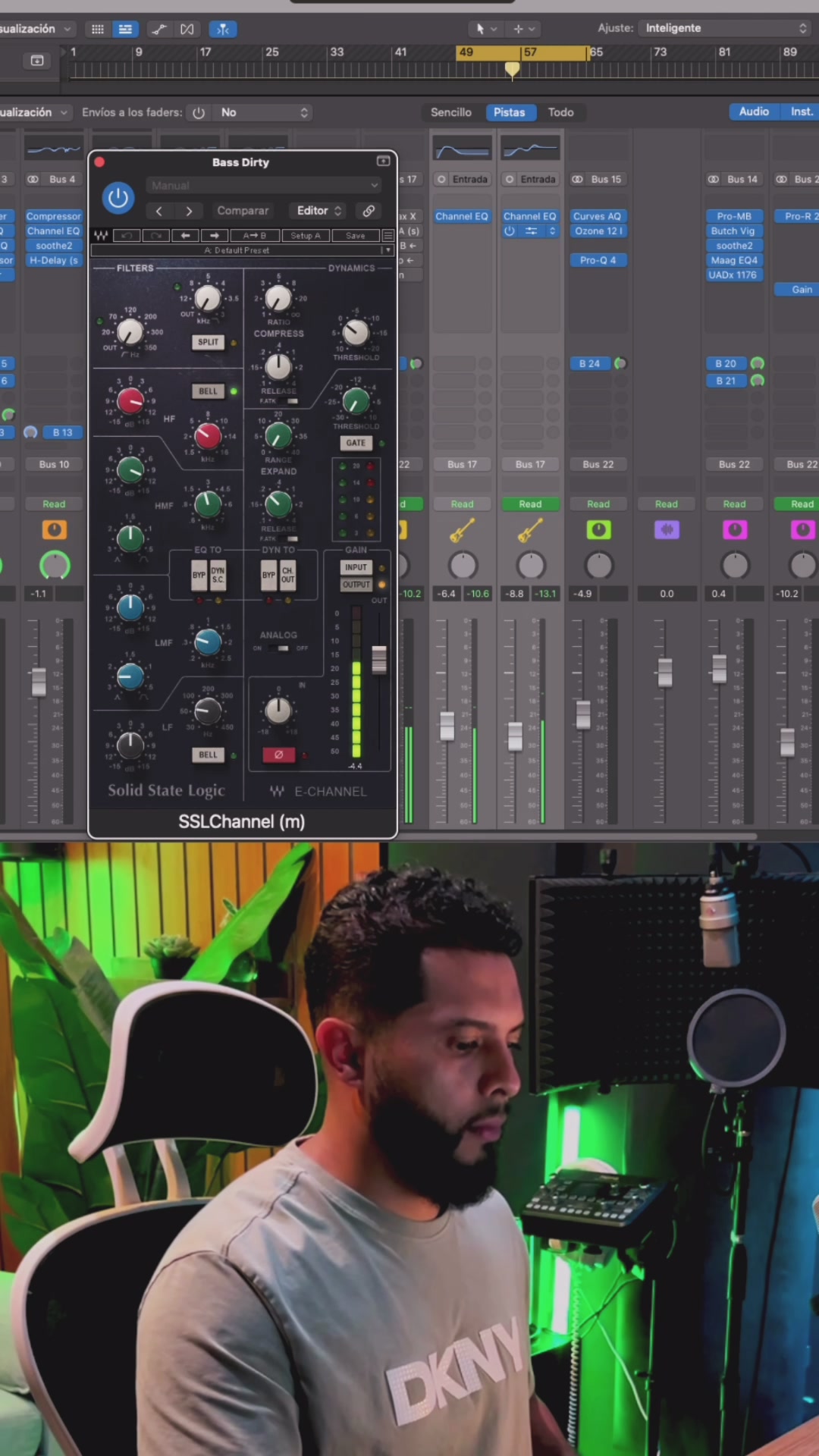Click the red HF gain knob
819x1456 pixels.
coord(130,400)
